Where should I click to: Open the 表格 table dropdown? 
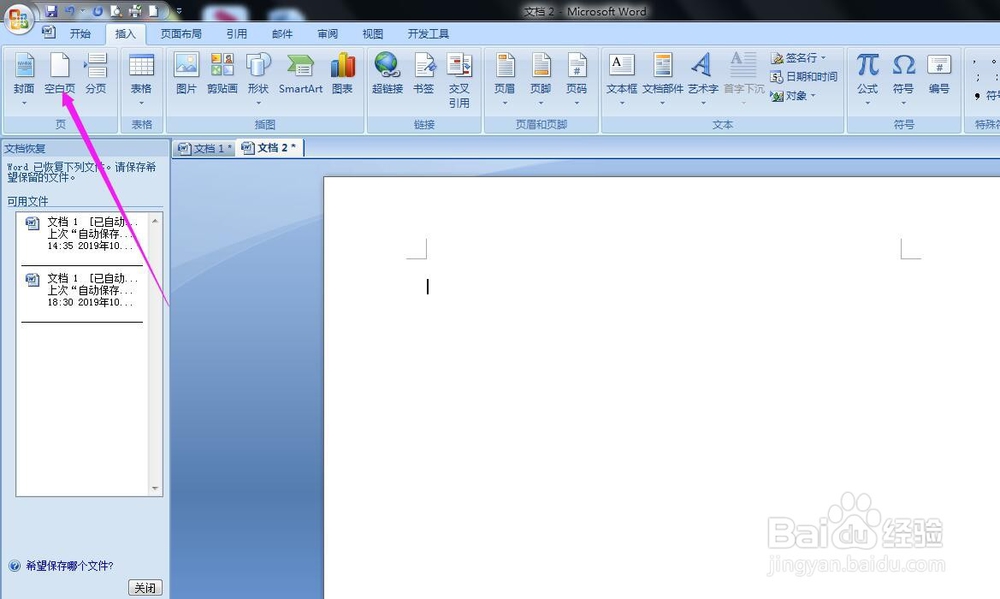(x=141, y=78)
